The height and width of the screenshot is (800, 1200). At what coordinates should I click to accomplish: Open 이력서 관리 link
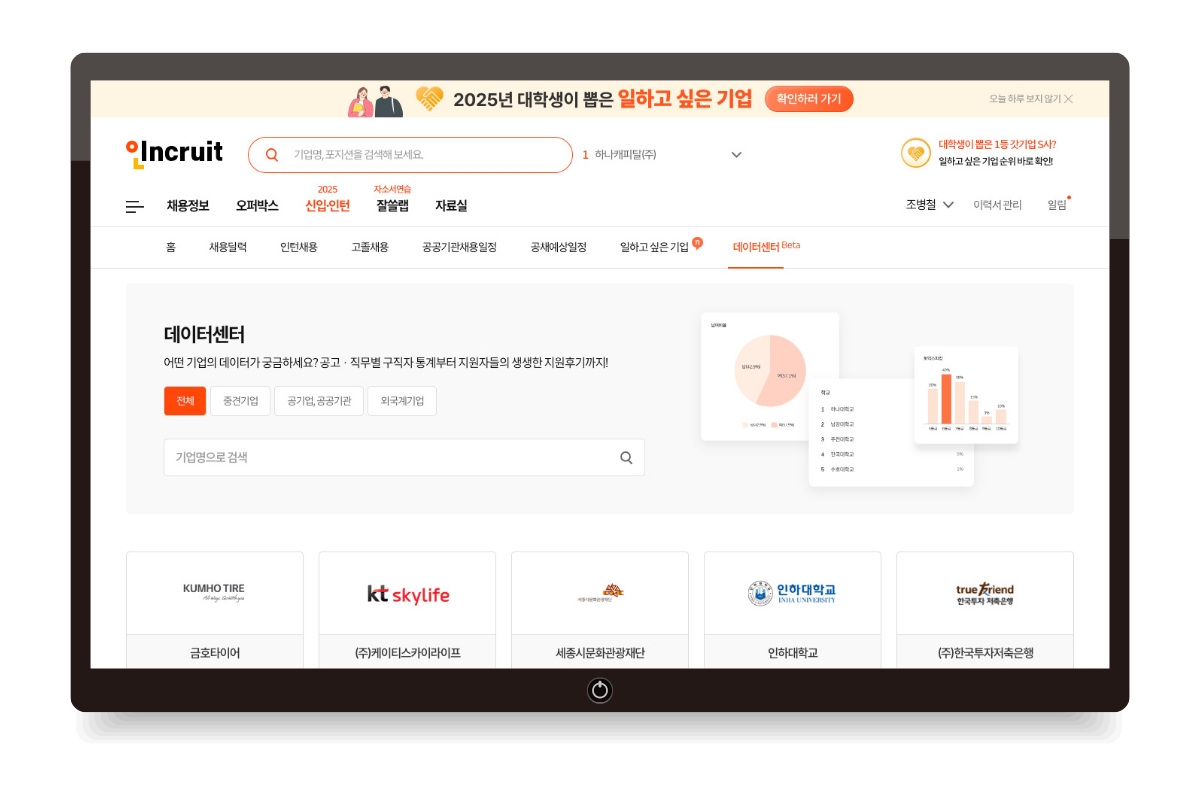(x=998, y=205)
